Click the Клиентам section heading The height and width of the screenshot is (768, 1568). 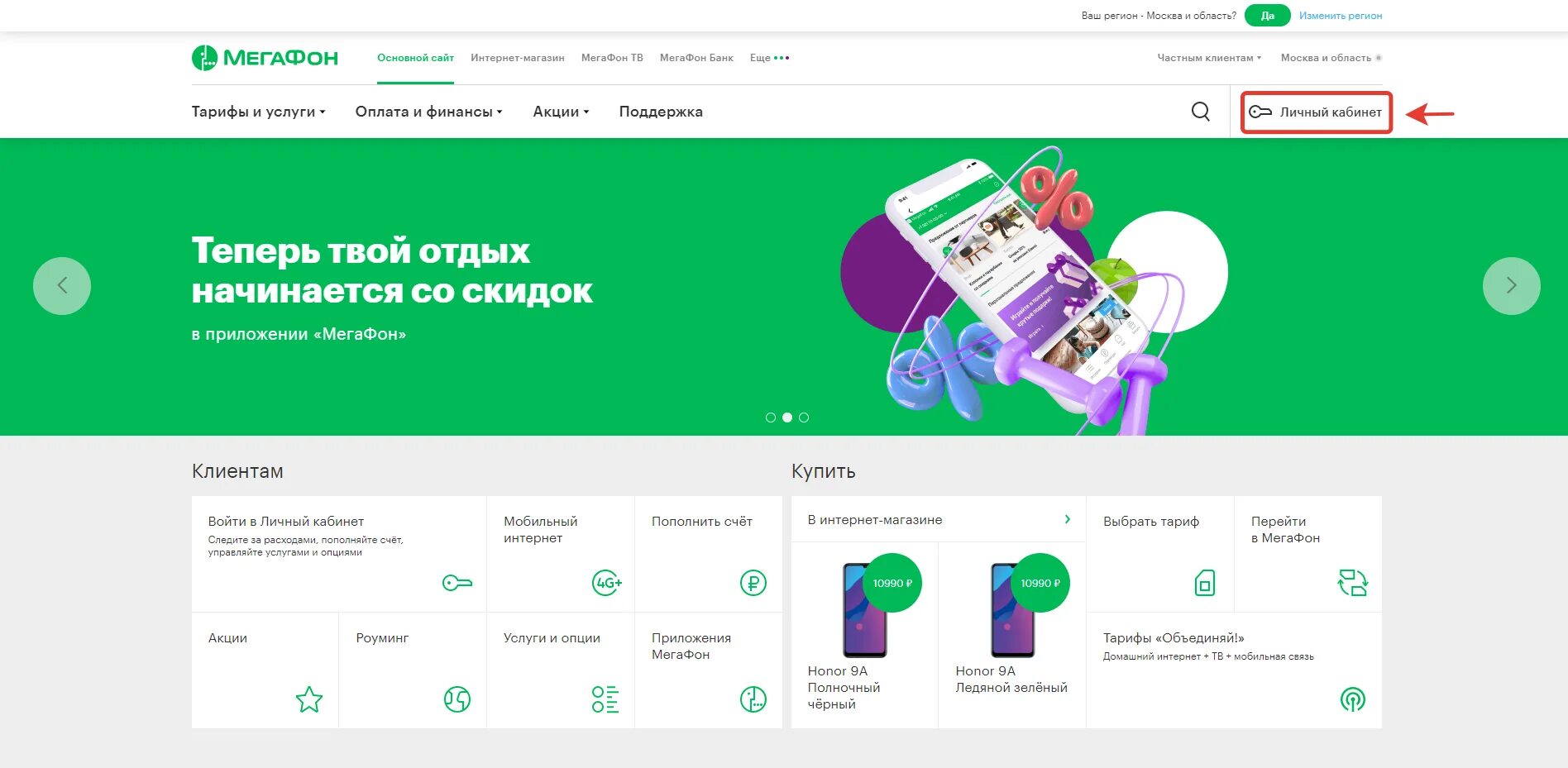pos(237,471)
